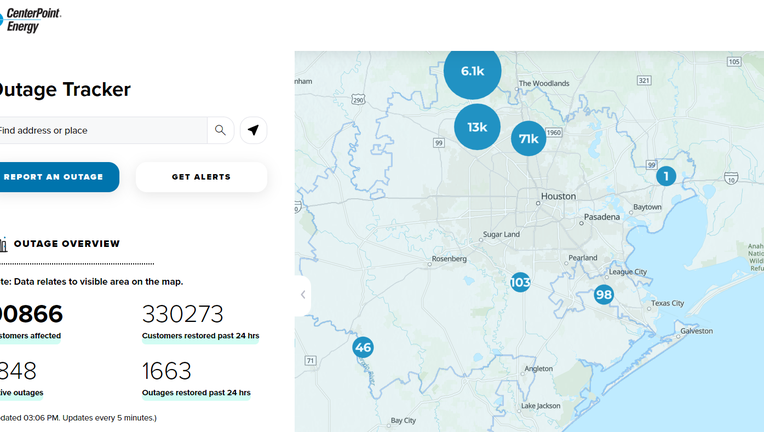Select the 71k outage cluster

click(528, 139)
